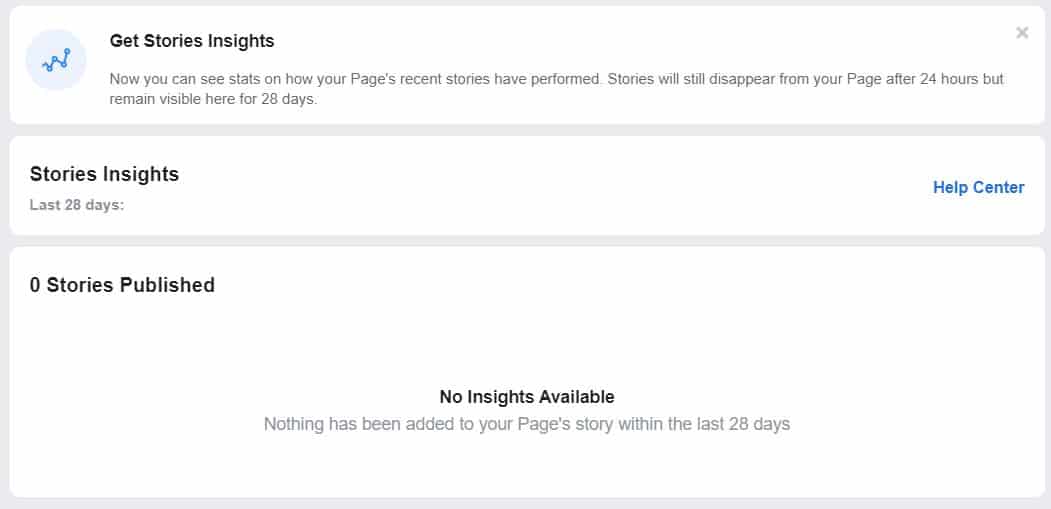Image resolution: width=1051 pixels, height=509 pixels.
Task: Click the word 'Published' in stories count heading
Action: click(x=167, y=285)
